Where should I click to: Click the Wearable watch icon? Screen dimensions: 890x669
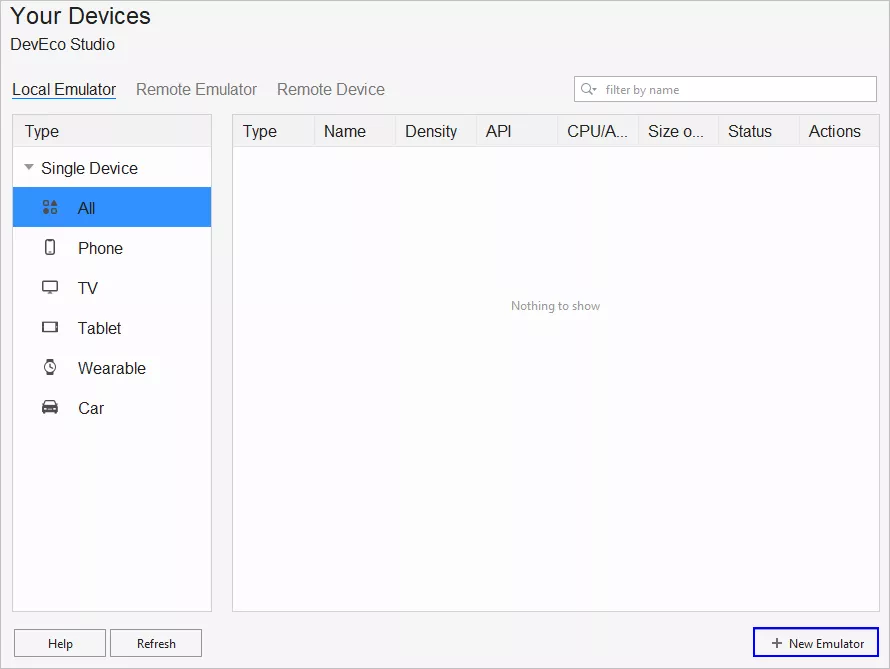pyautogui.click(x=50, y=367)
